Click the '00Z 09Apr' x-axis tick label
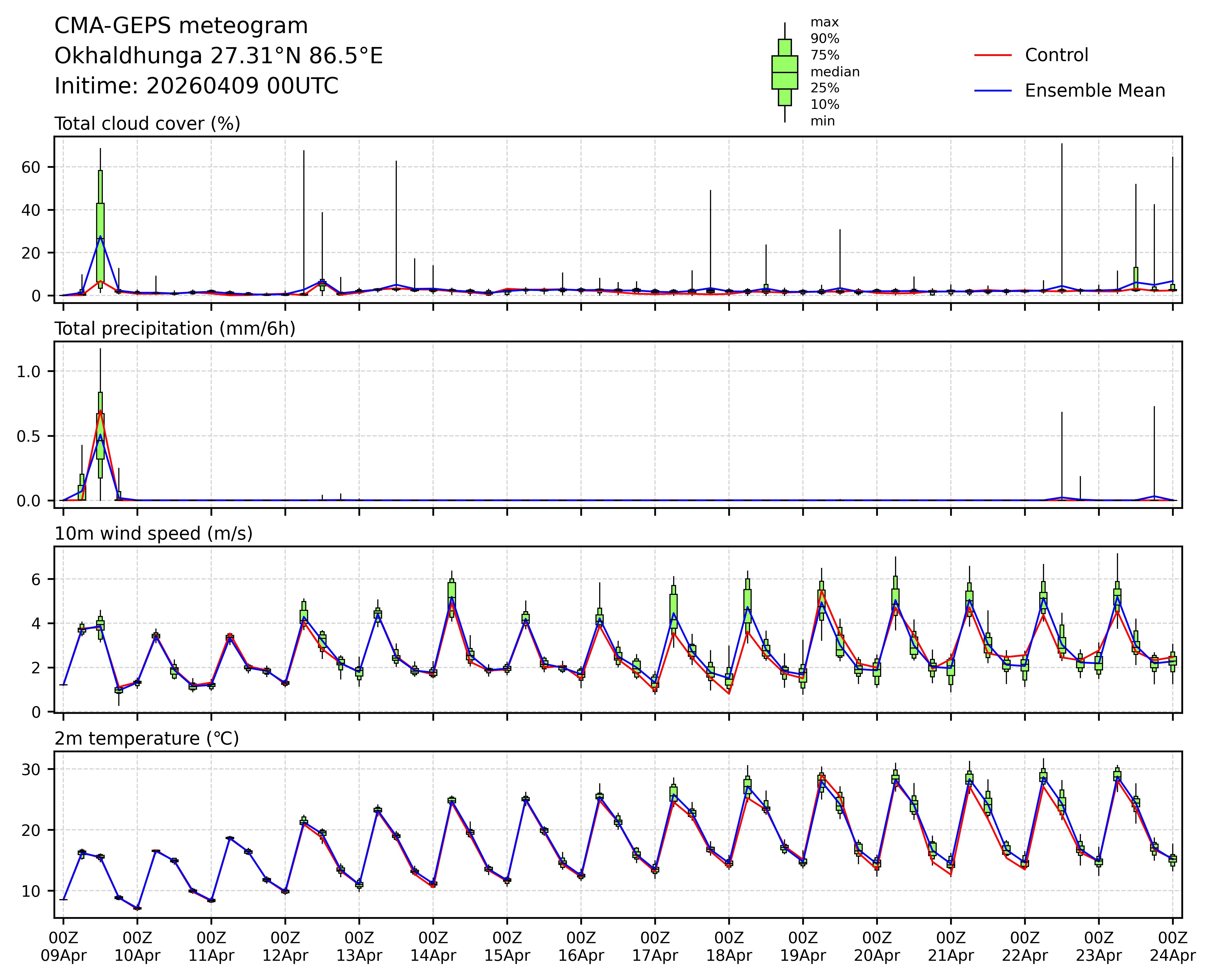Screen dimensions: 1212x980 [63, 947]
